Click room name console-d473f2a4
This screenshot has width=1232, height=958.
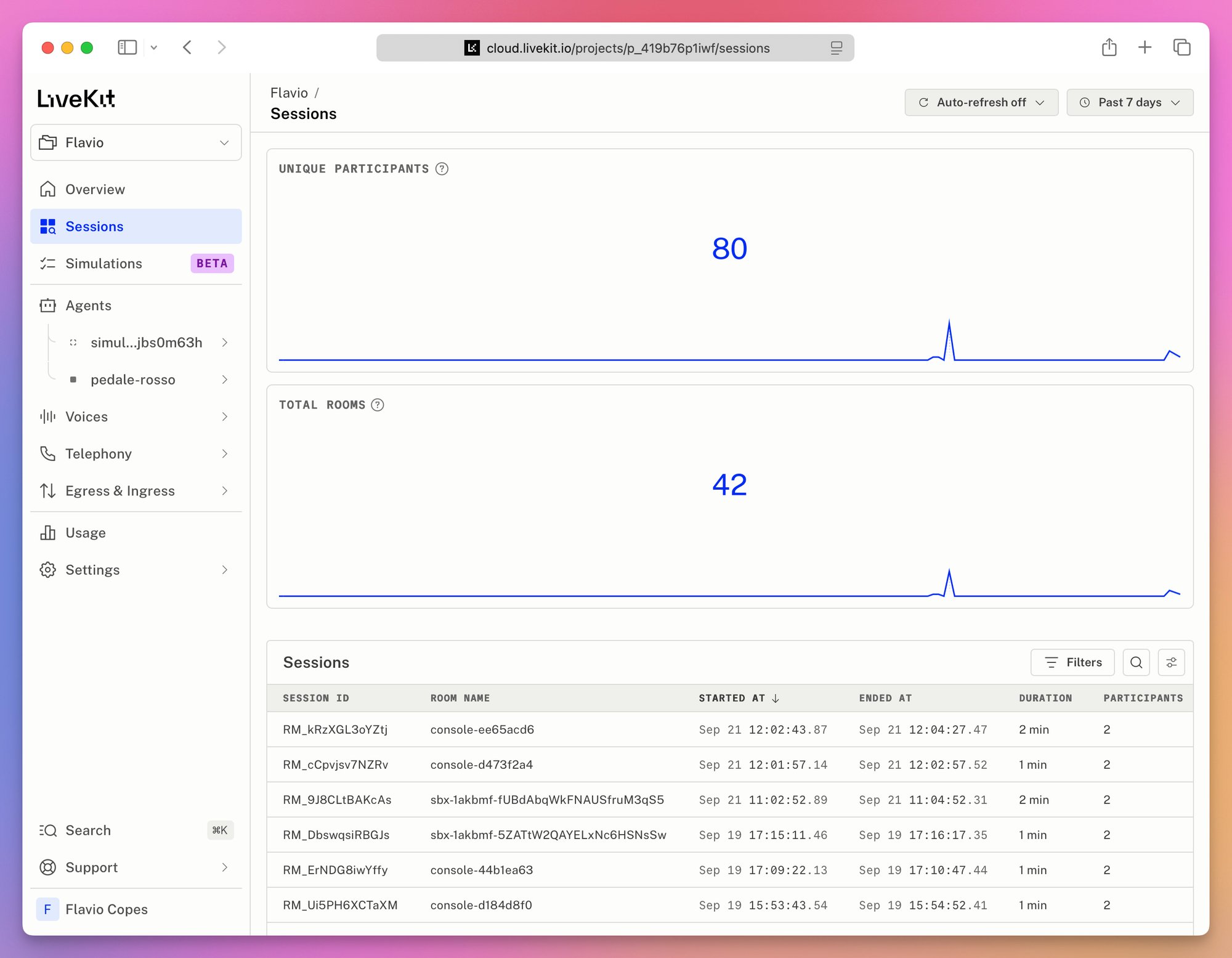tap(482, 765)
